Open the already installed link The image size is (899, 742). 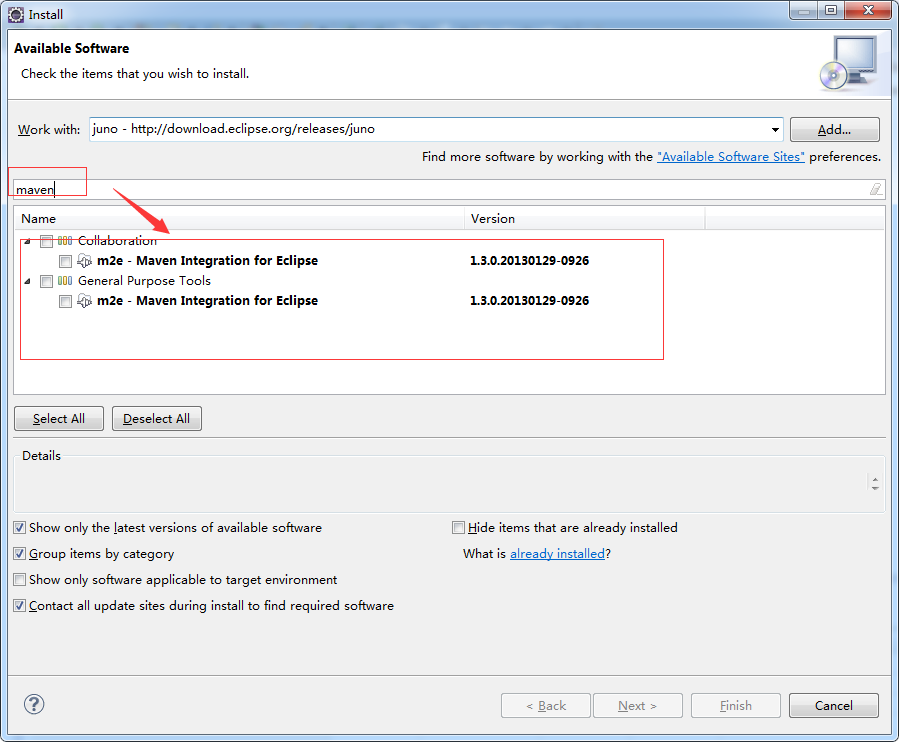coord(557,553)
